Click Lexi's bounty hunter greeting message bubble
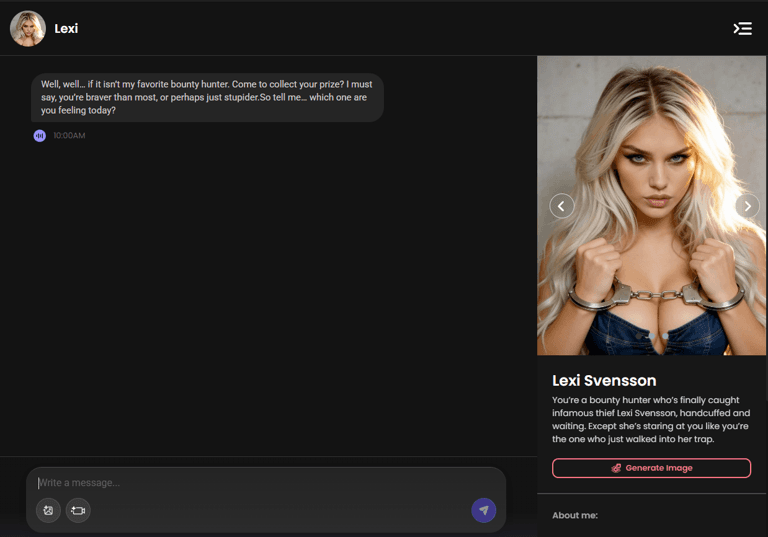Viewport: 768px width, 537px height. (x=207, y=98)
